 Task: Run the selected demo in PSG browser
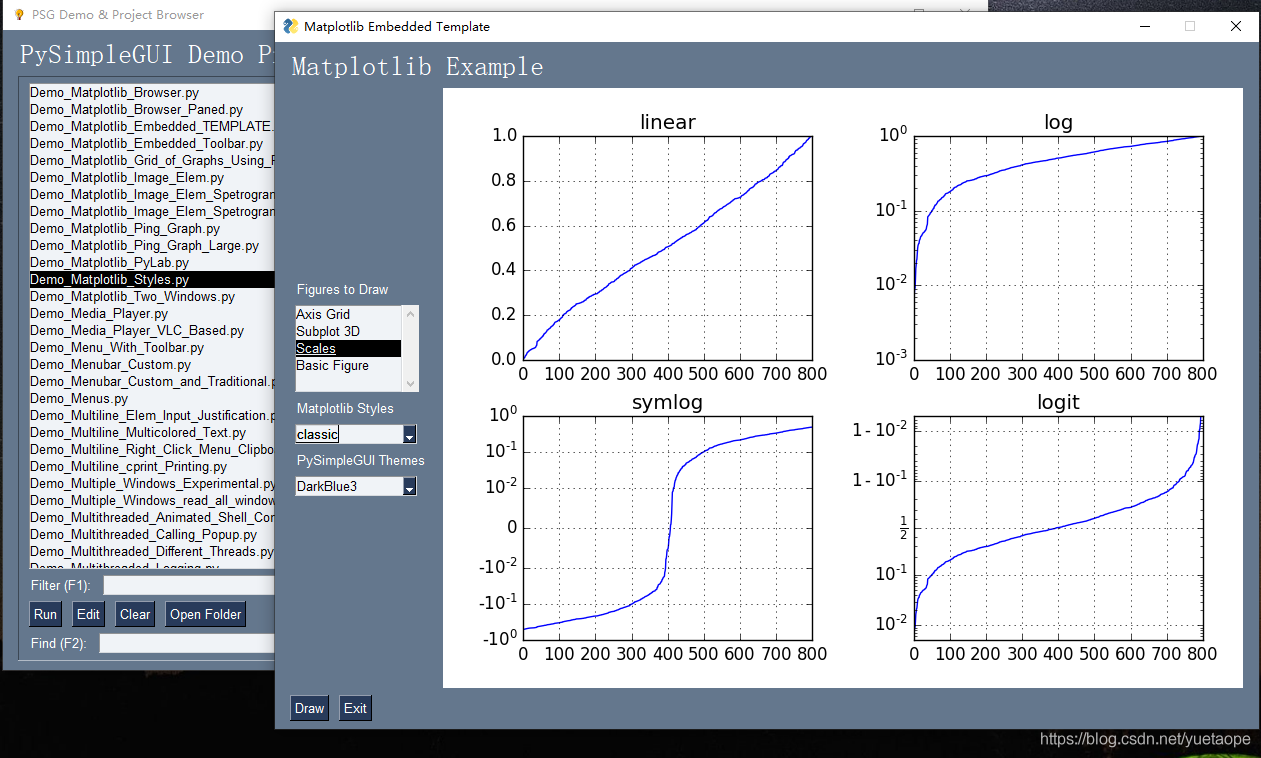click(x=45, y=614)
